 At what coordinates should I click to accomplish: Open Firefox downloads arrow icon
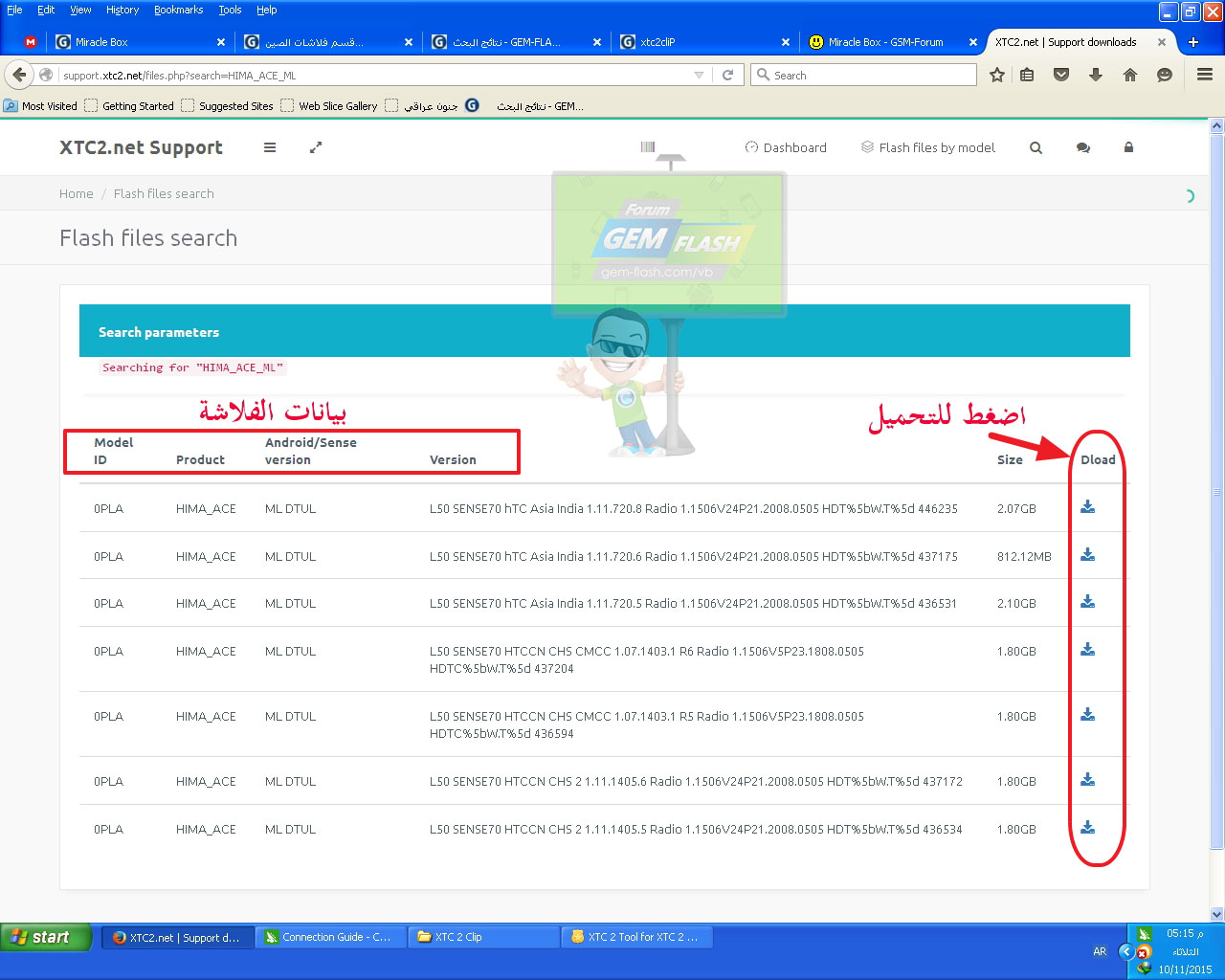pos(1096,75)
